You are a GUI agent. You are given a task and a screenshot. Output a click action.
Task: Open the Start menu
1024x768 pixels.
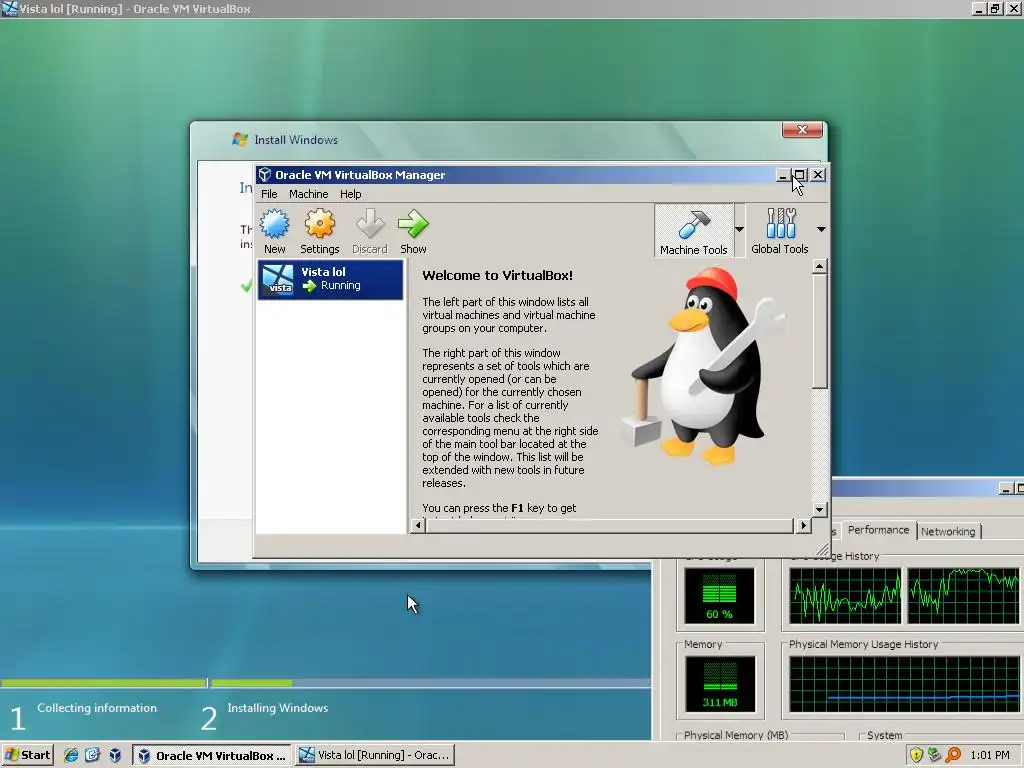(x=27, y=755)
